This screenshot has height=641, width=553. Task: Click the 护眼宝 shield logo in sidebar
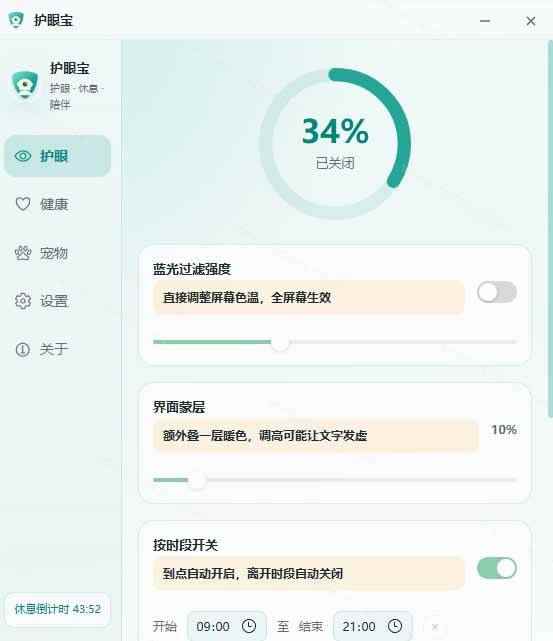(25, 85)
